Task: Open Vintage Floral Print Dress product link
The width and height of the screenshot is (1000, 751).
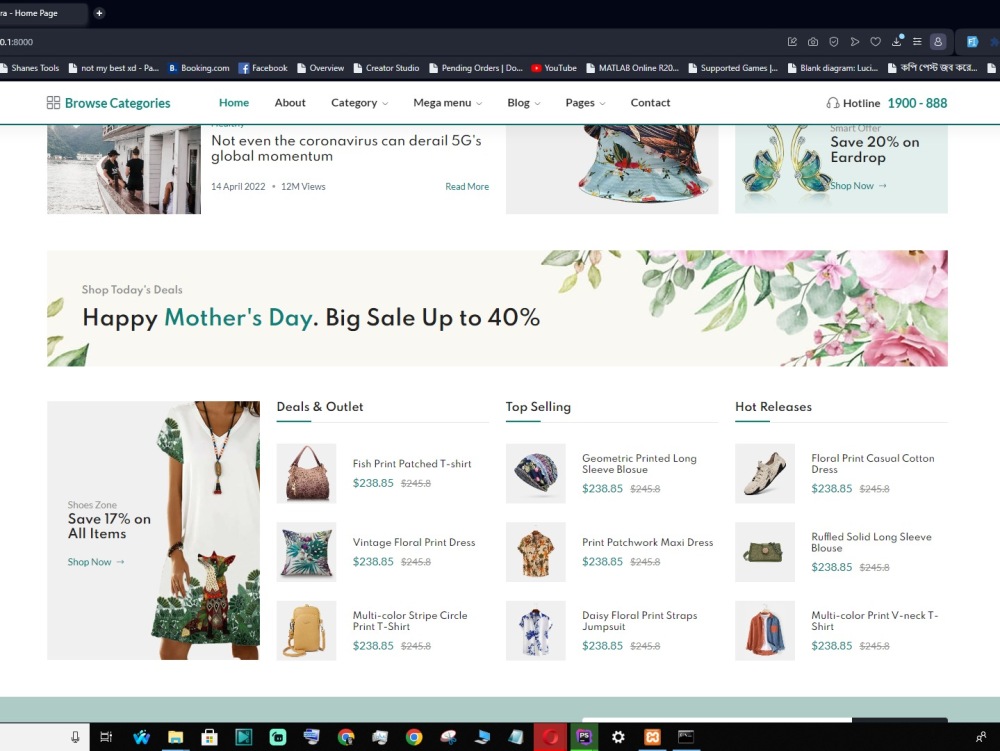Action: click(414, 542)
